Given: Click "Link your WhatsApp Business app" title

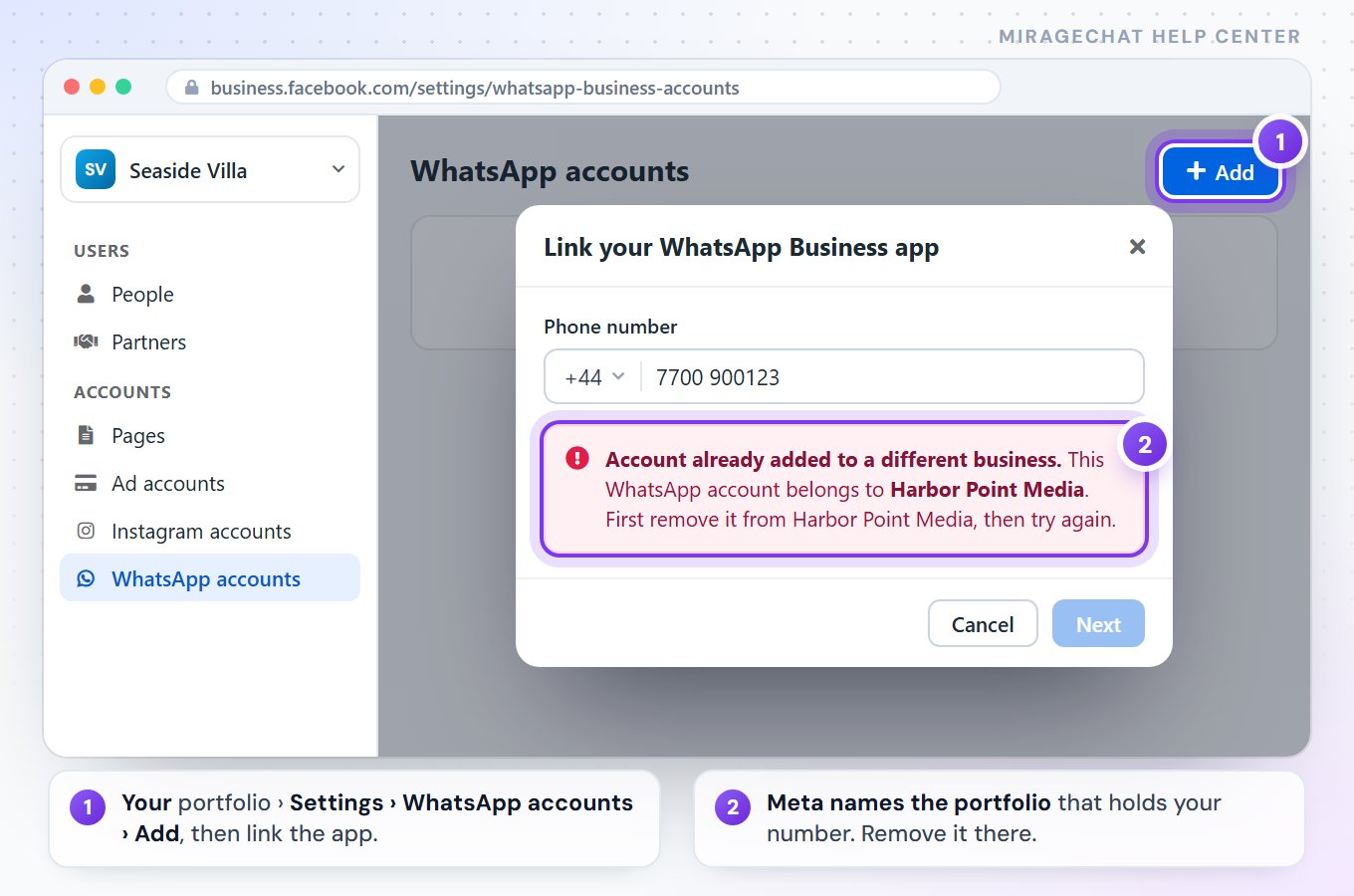Looking at the screenshot, I should 741,248.
